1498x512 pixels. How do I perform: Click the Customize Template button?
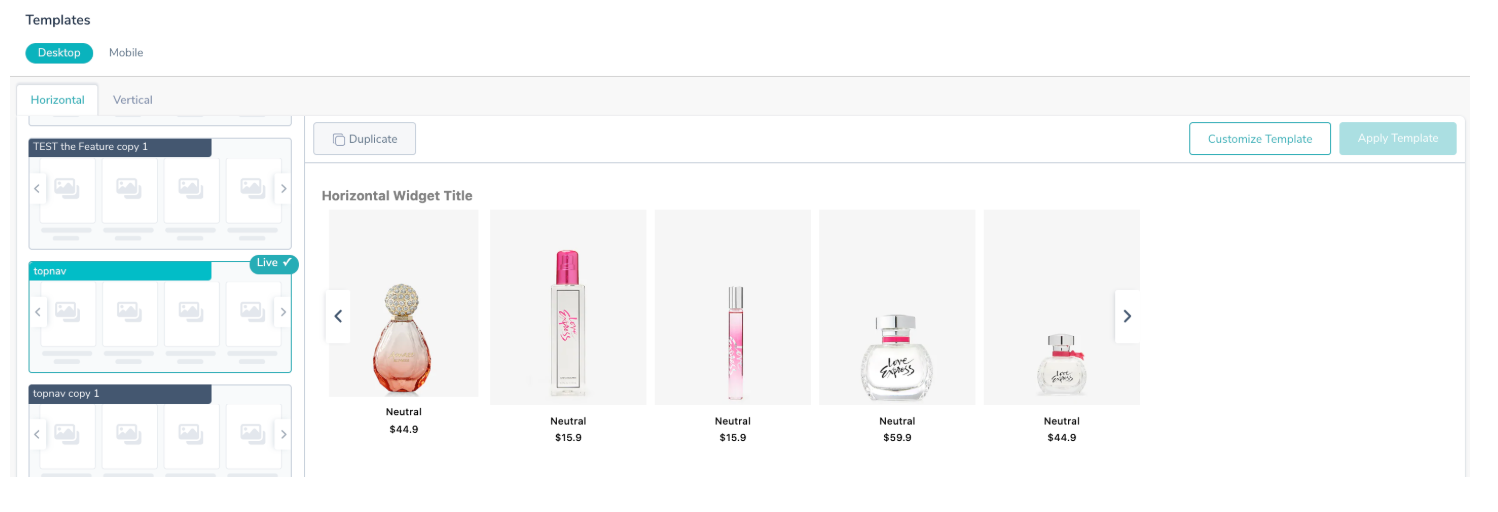pyautogui.click(x=1260, y=139)
